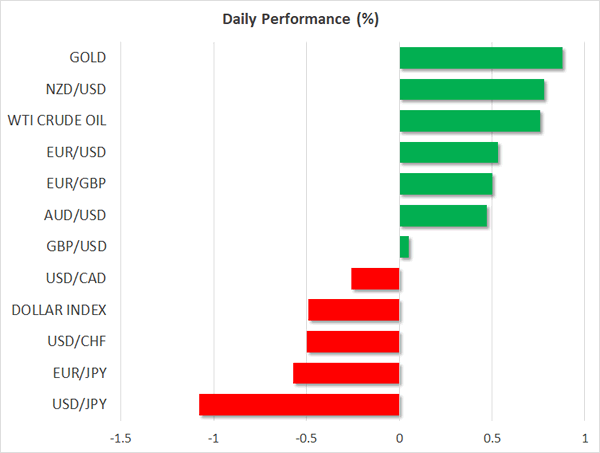This screenshot has width=600, height=453.
Task: Select the WTI CRUDE OIL label text
Action: coord(57,121)
